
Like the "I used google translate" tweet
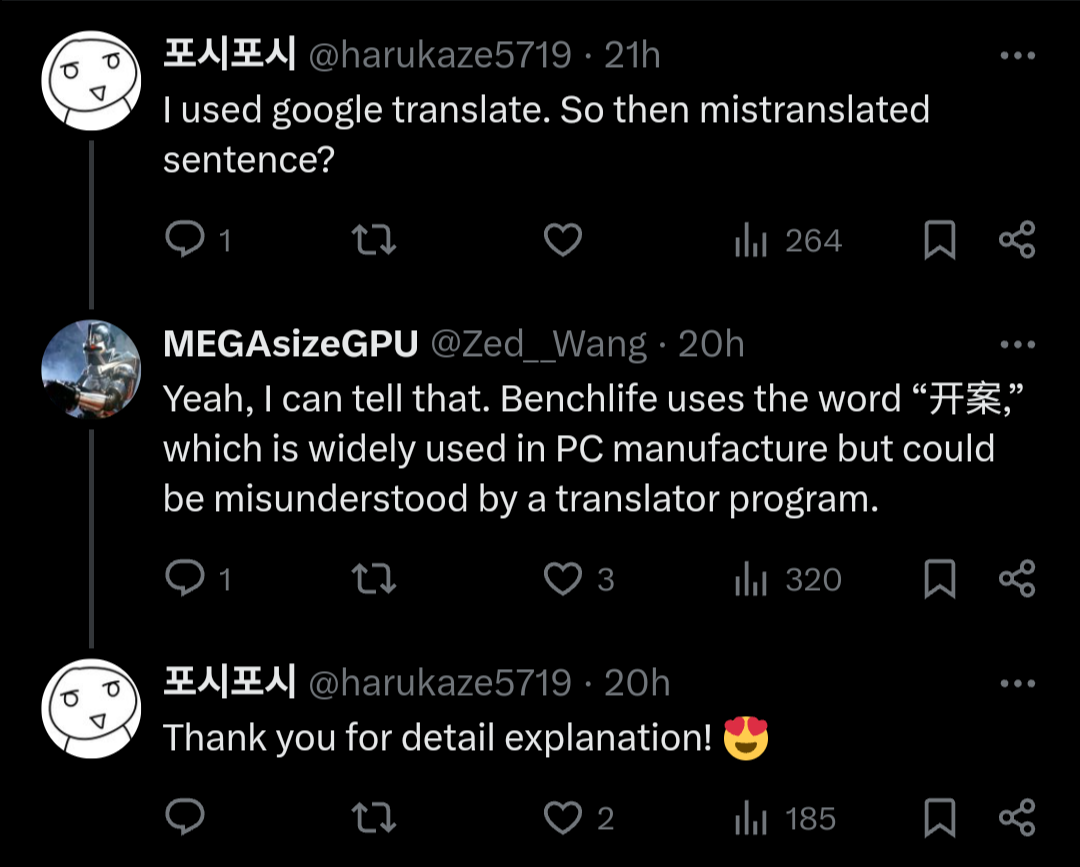pyautogui.click(x=563, y=241)
